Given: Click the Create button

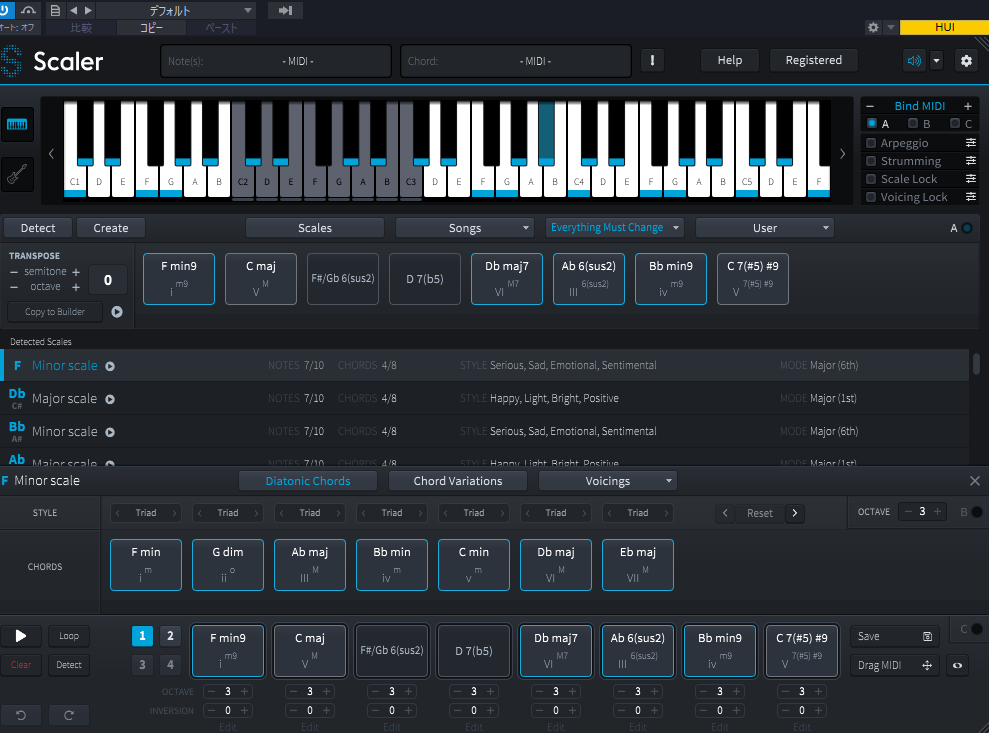Looking at the screenshot, I should [x=111, y=228].
